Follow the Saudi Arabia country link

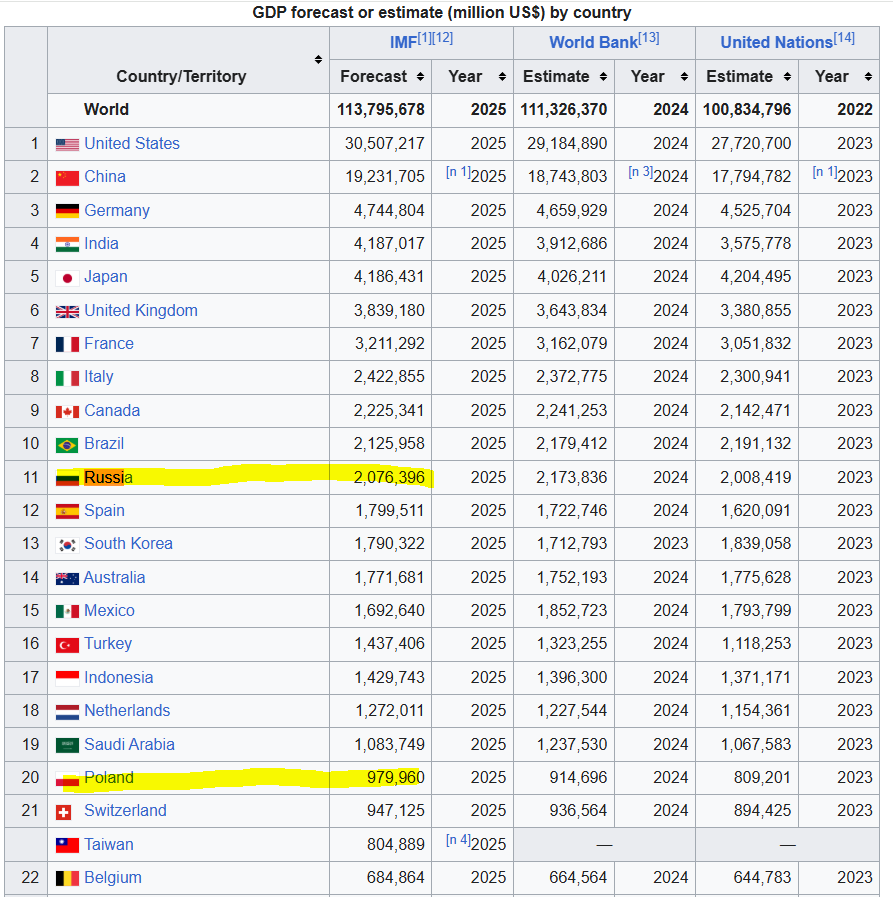tap(129, 744)
